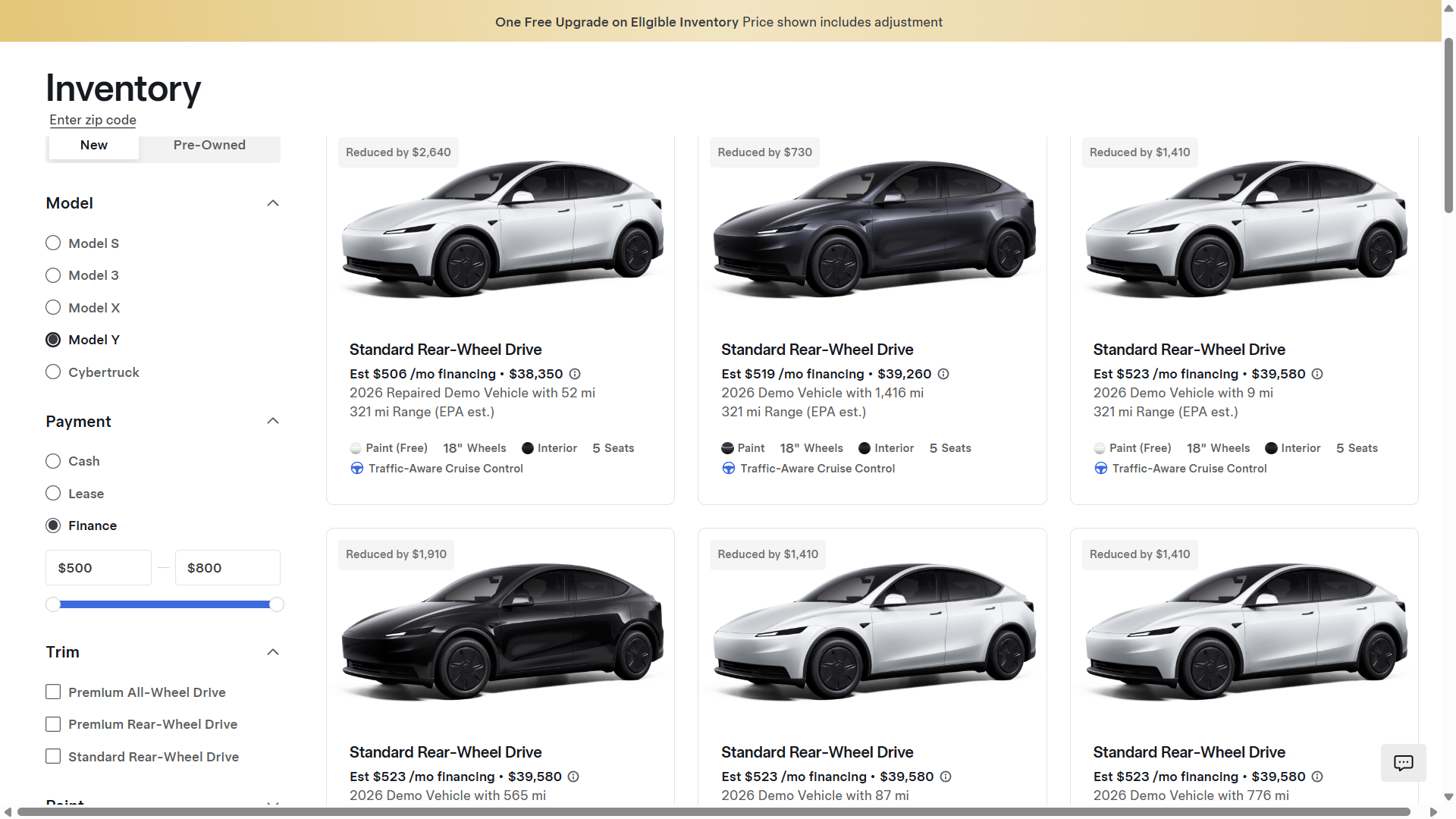Click info icon on black car's $39,580 price
Viewport: 1456px width, 819px height.
pos(573,777)
